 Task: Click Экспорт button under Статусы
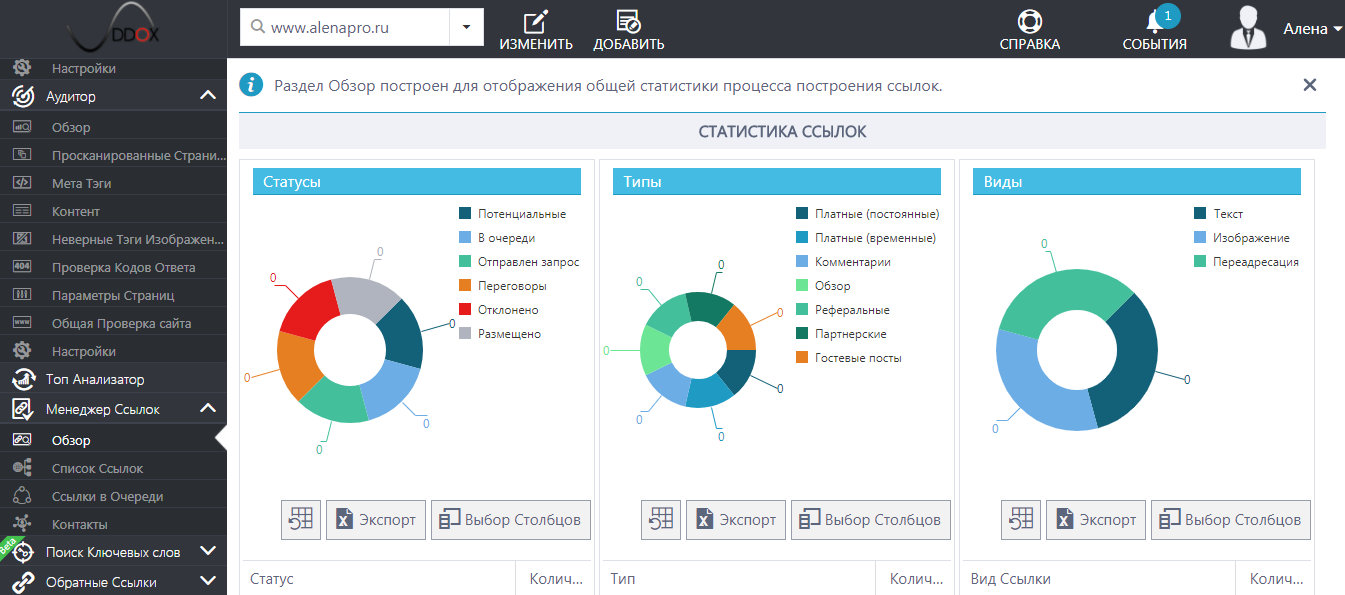pos(376,520)
